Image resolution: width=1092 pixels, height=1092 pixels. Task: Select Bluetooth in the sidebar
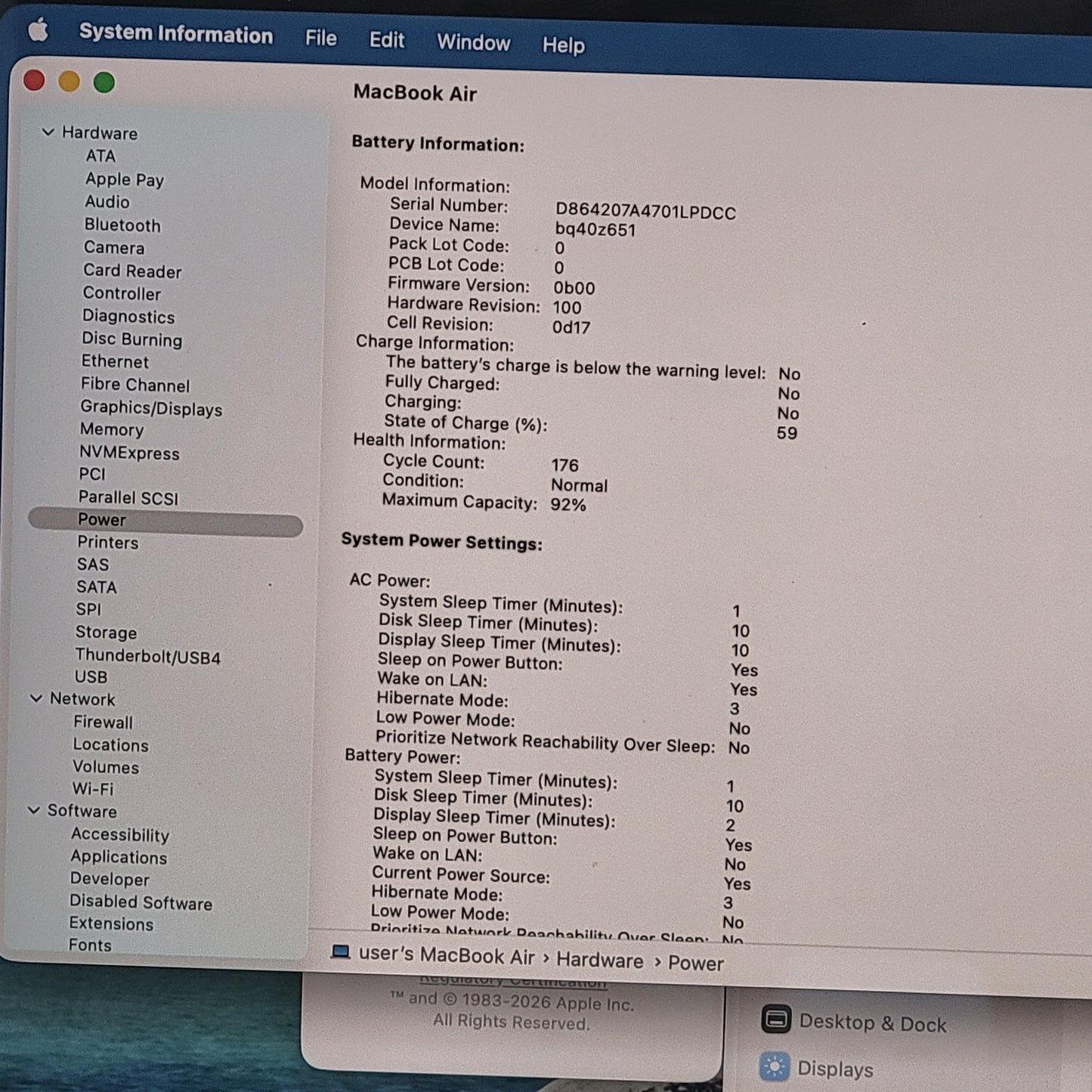122,225
